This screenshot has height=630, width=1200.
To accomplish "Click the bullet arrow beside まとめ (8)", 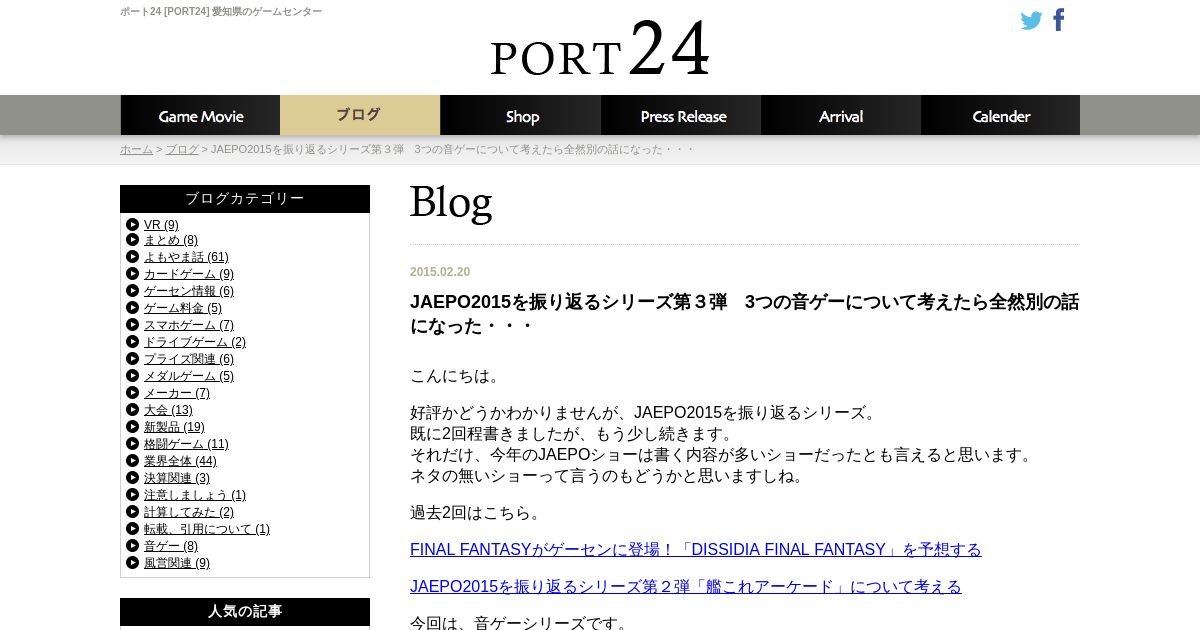I will [x=132, y=240].
